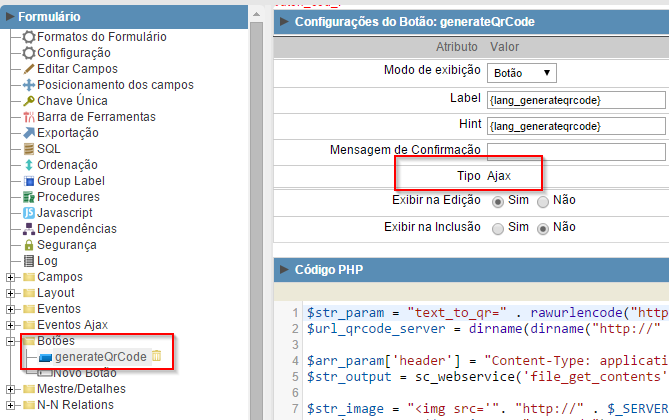The height and width of the screenshot is (420, 669).
Task: Delete generateQrCode button using trash icon
Action: [156, 357]
